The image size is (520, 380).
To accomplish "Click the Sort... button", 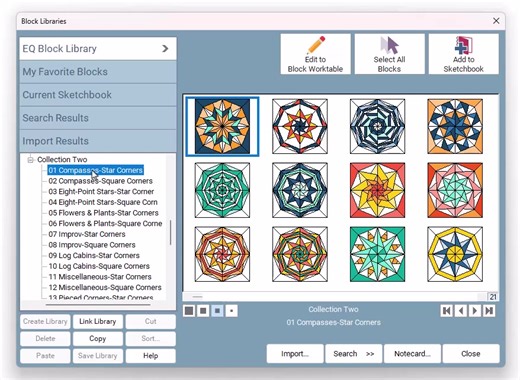I will [x=150, y=339].
